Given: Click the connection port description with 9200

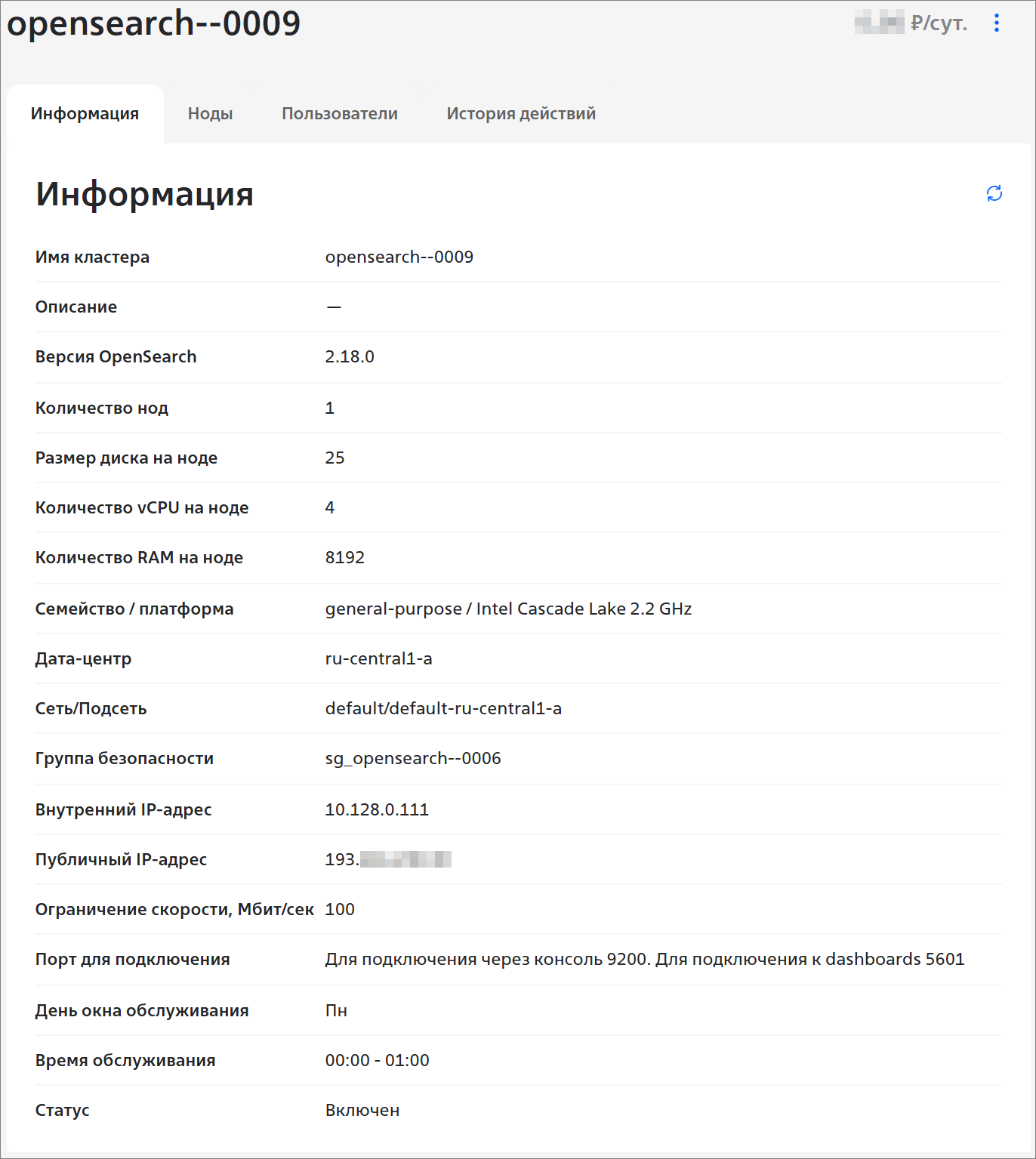Looking at the screenshot, I should point(645,959).
